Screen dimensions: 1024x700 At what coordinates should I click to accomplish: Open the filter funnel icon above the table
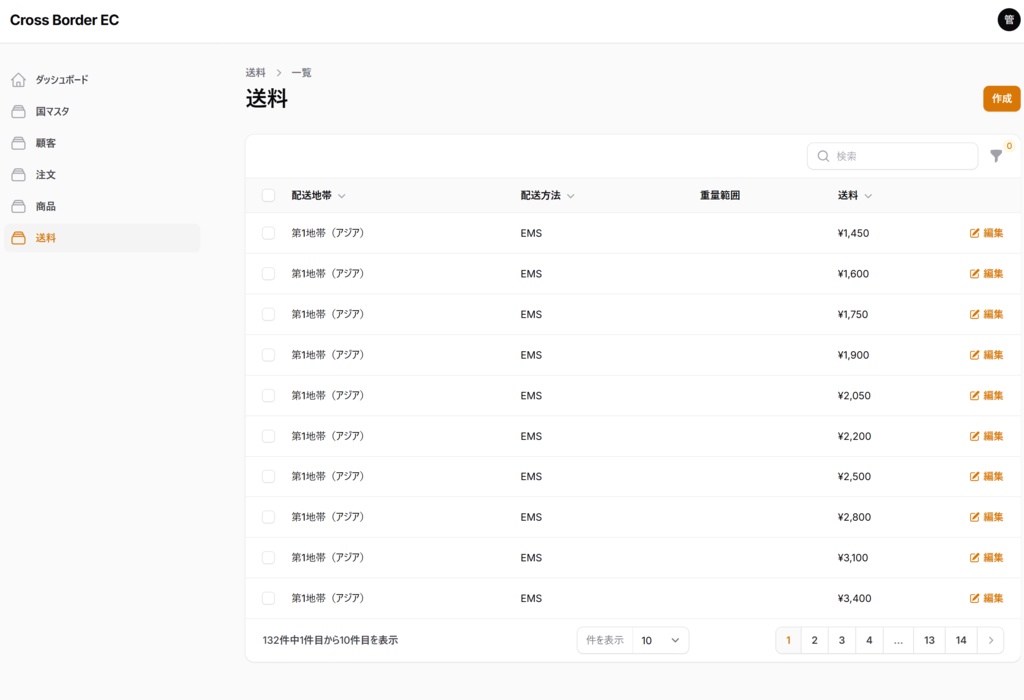[x=995, y=157]
